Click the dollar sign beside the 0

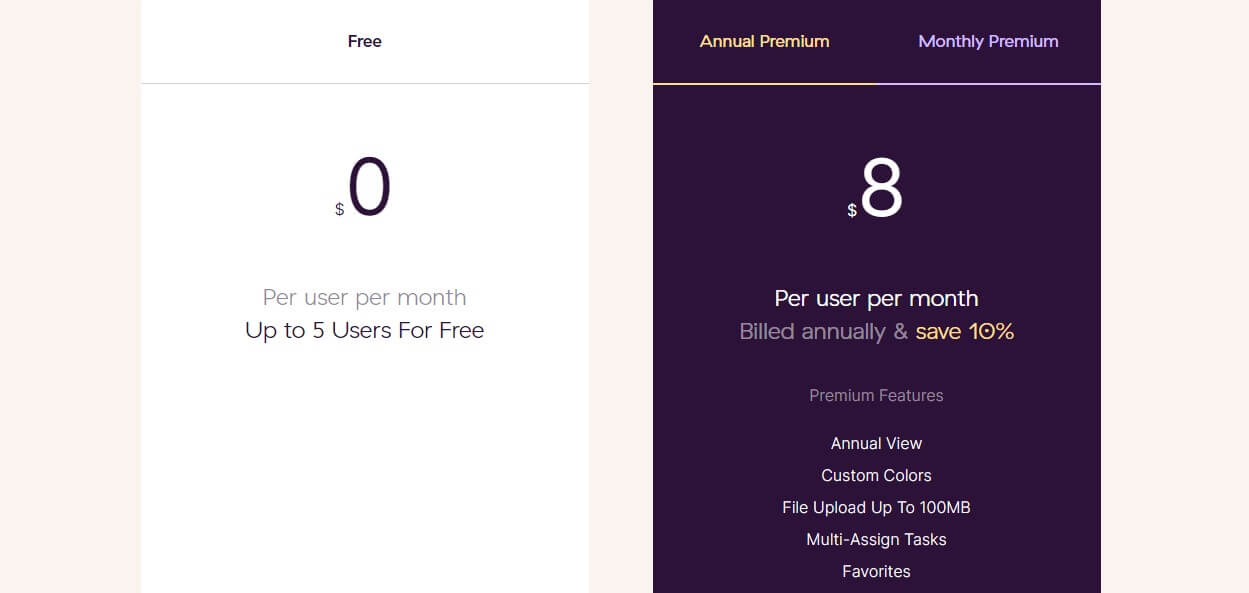click(x=340, y=210)
